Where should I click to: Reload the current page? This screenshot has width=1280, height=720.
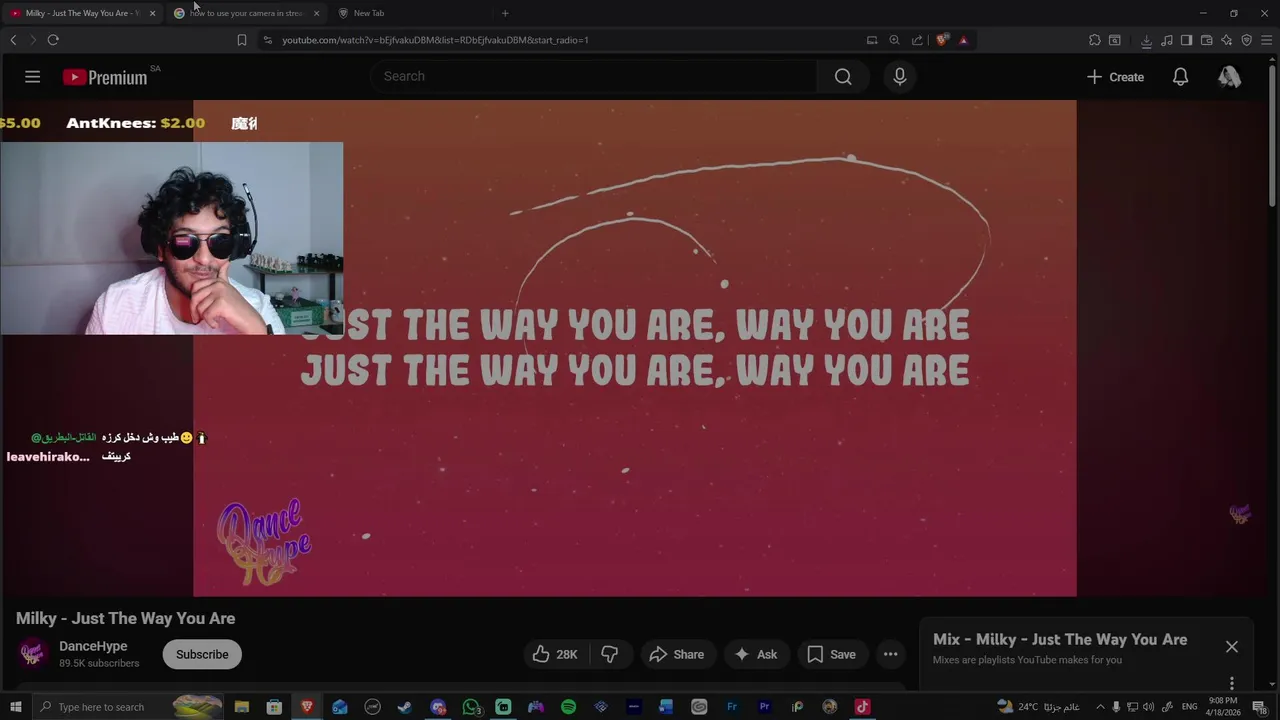53,40
